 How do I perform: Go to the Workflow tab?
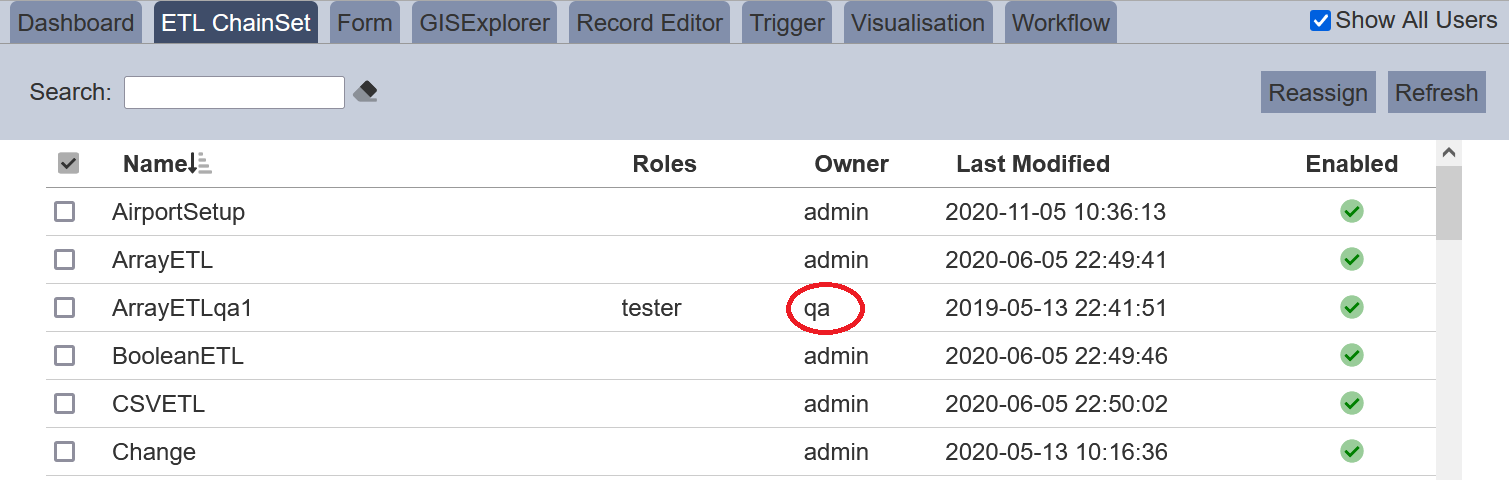(x=1061, y=23)
